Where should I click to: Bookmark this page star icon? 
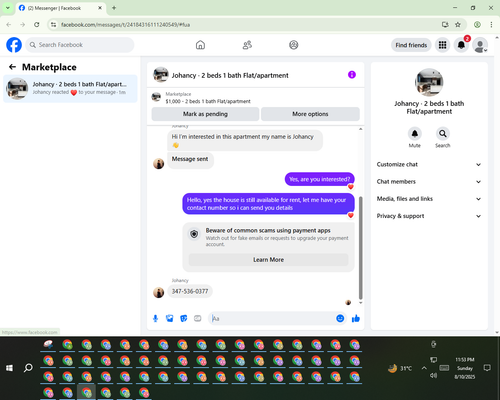click(x=458, y=25)
